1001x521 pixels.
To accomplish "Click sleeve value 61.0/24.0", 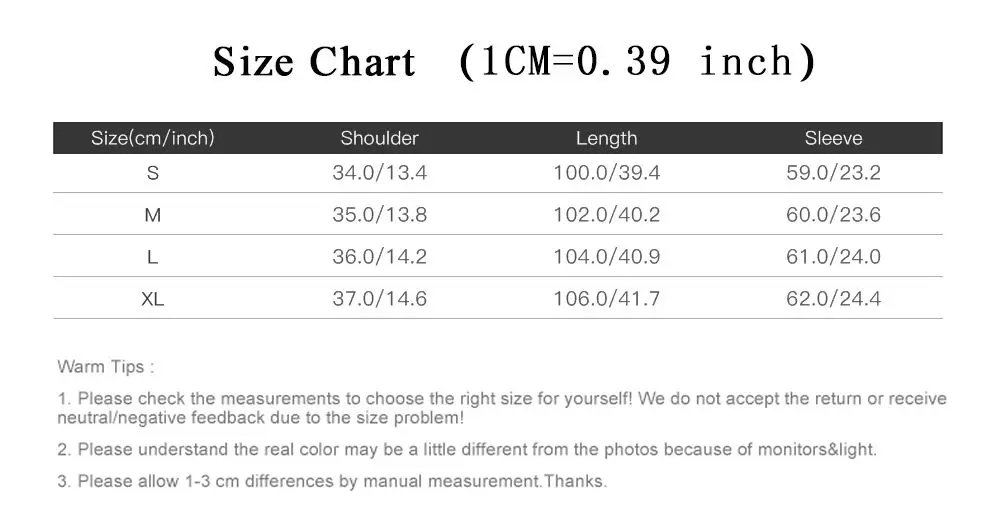I will pos(833,257).
